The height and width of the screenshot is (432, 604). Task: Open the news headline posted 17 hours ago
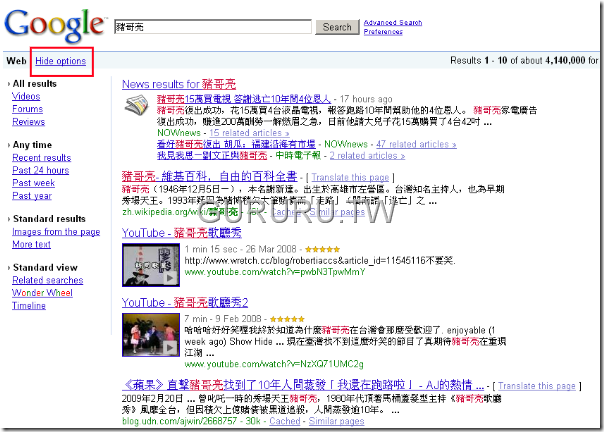(244, 99)
